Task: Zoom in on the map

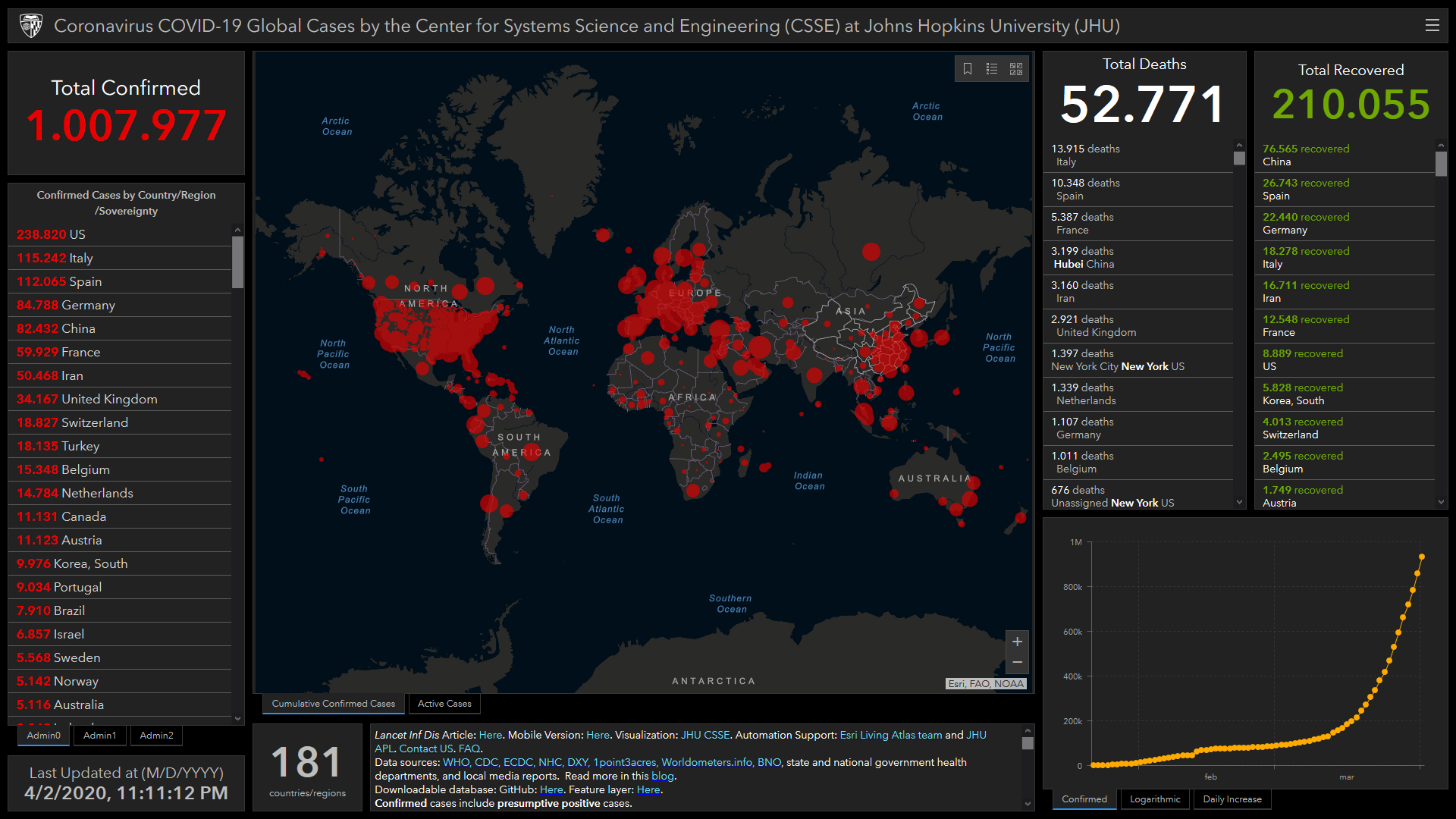Action: pos(1017,642)
